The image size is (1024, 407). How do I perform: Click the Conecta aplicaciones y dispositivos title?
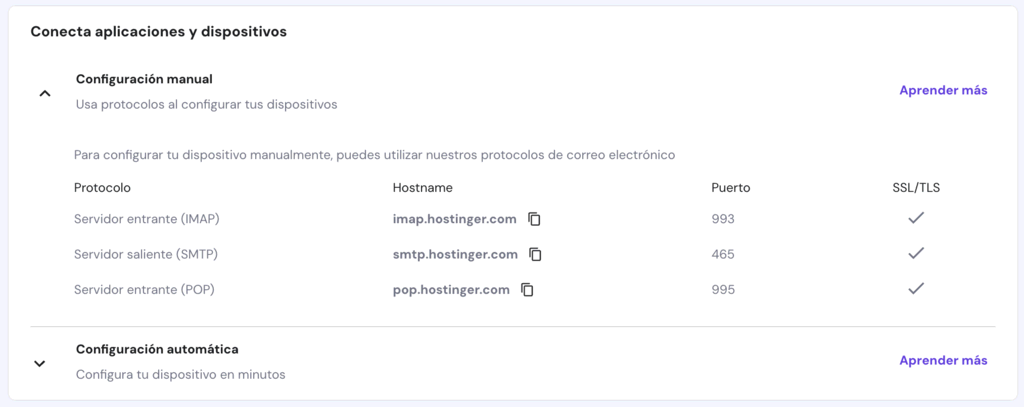point(159,32)
